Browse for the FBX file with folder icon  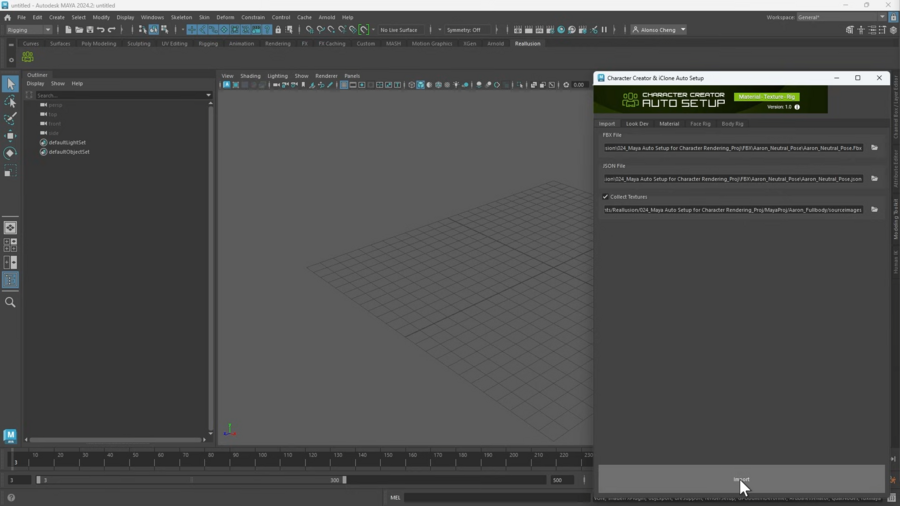pyautogui.click(x=874, y=147)
